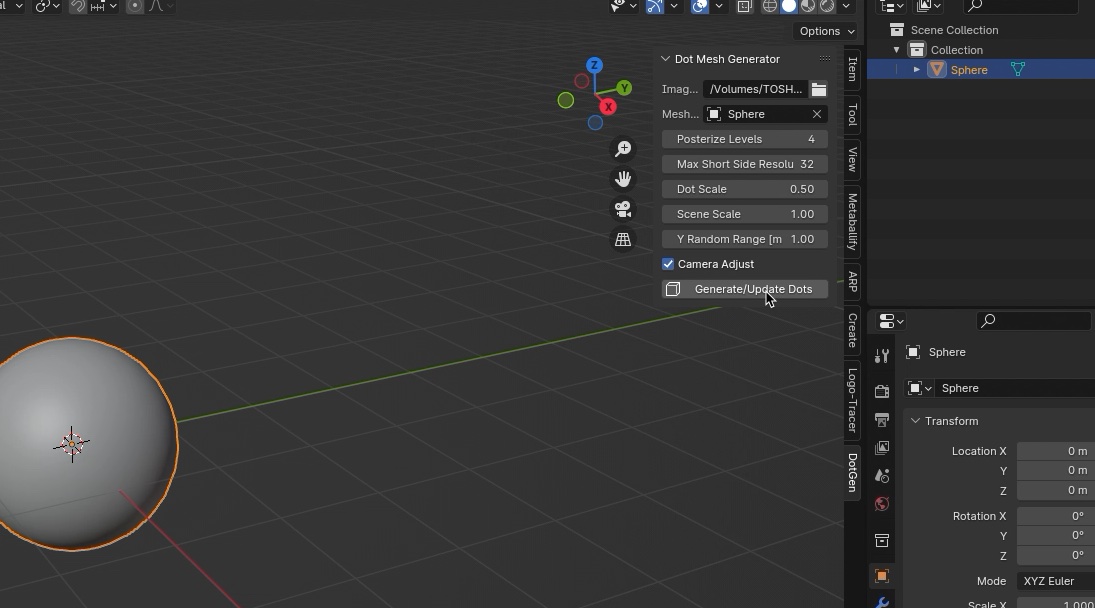1095x608 pixels.
Task: Adjust the Dot Scale slider field
Action: click(x=744, y=189)
